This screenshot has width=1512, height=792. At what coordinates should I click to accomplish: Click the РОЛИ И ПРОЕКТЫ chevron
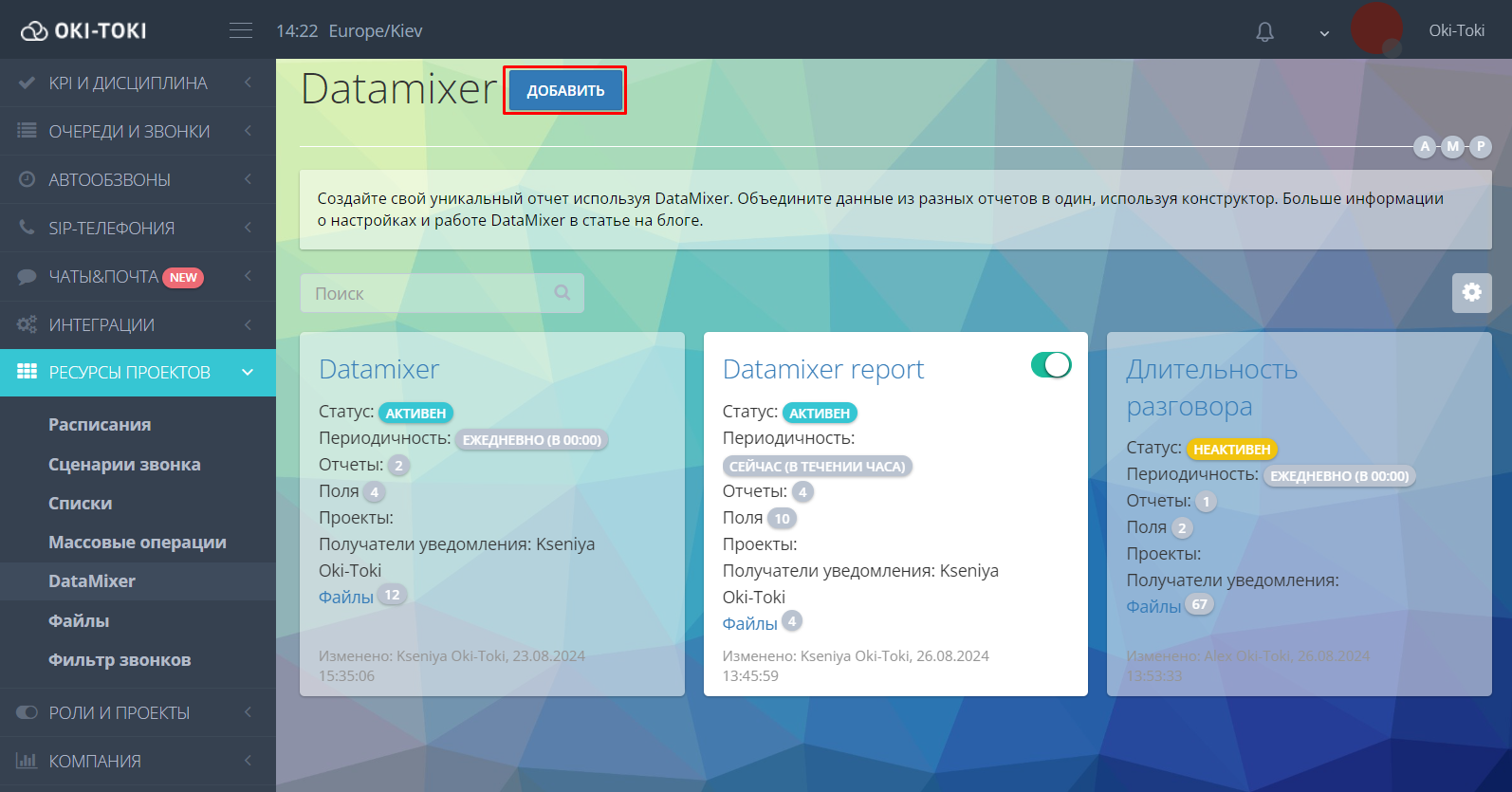[248, 712]
